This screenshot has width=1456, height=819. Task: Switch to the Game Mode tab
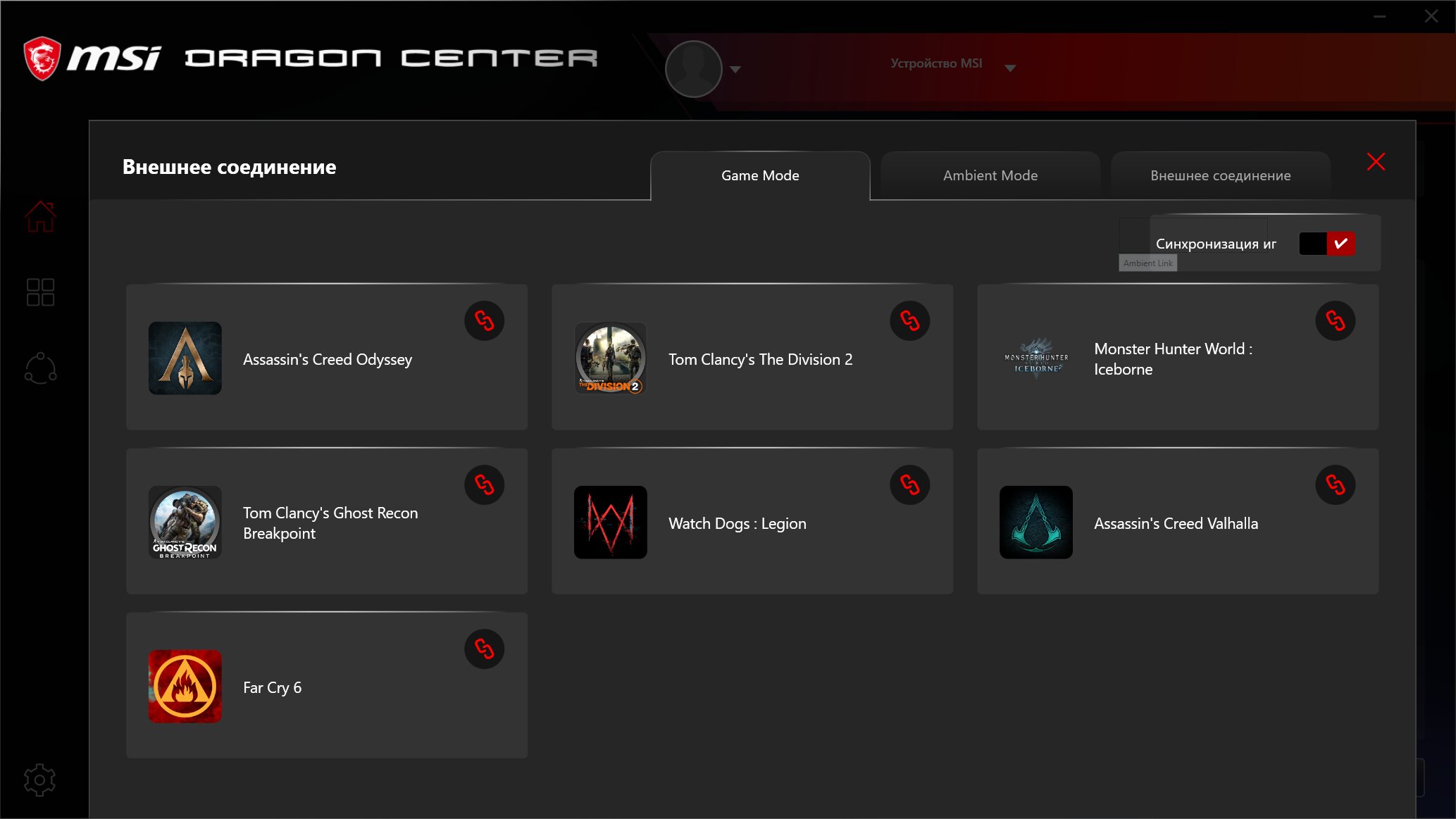pyautogui.click(x=760, y=175)
